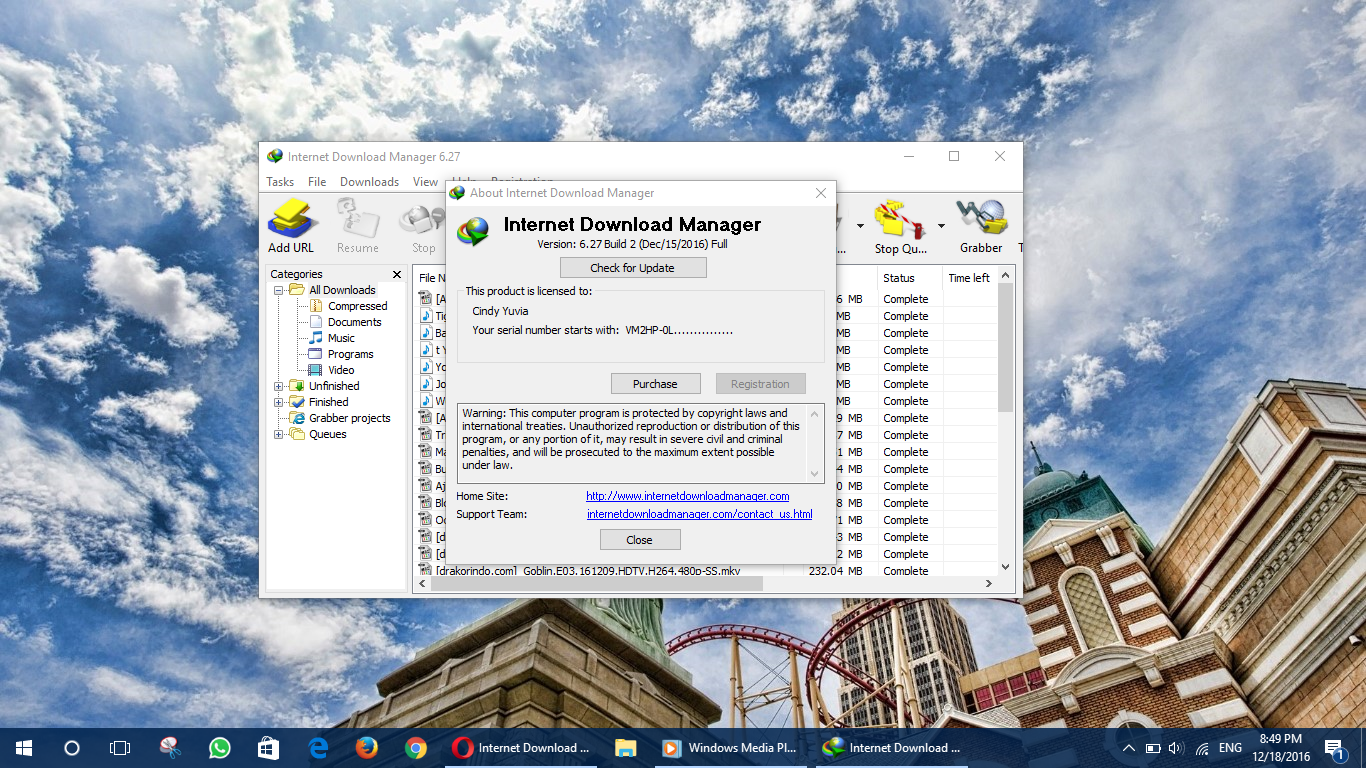The height and width of the screenshot is (768, 1366).
Task: Click the Cortana search circle on taskbar
Action: click(x=72, y=747)
